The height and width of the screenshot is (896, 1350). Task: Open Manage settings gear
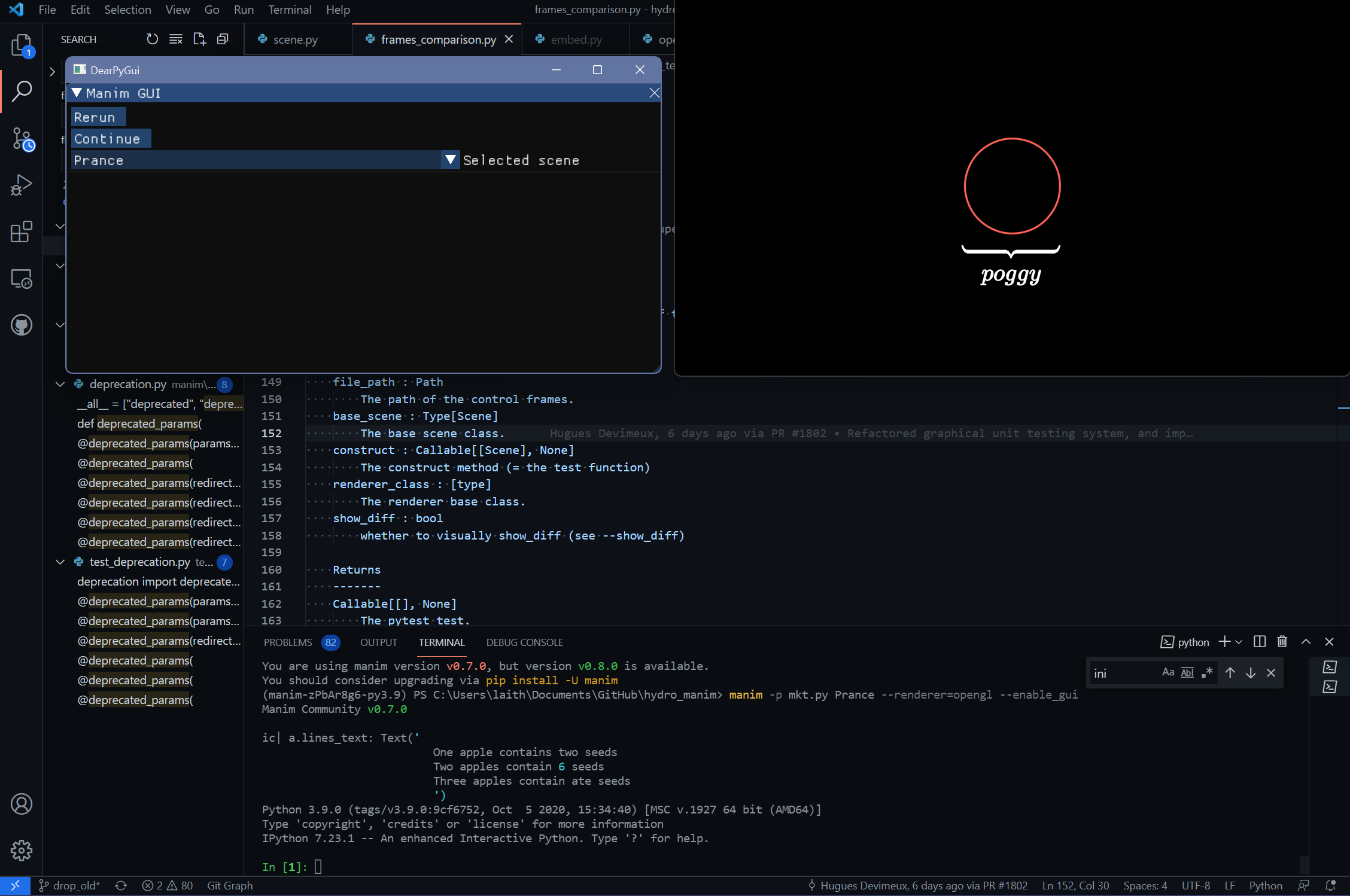22,850
